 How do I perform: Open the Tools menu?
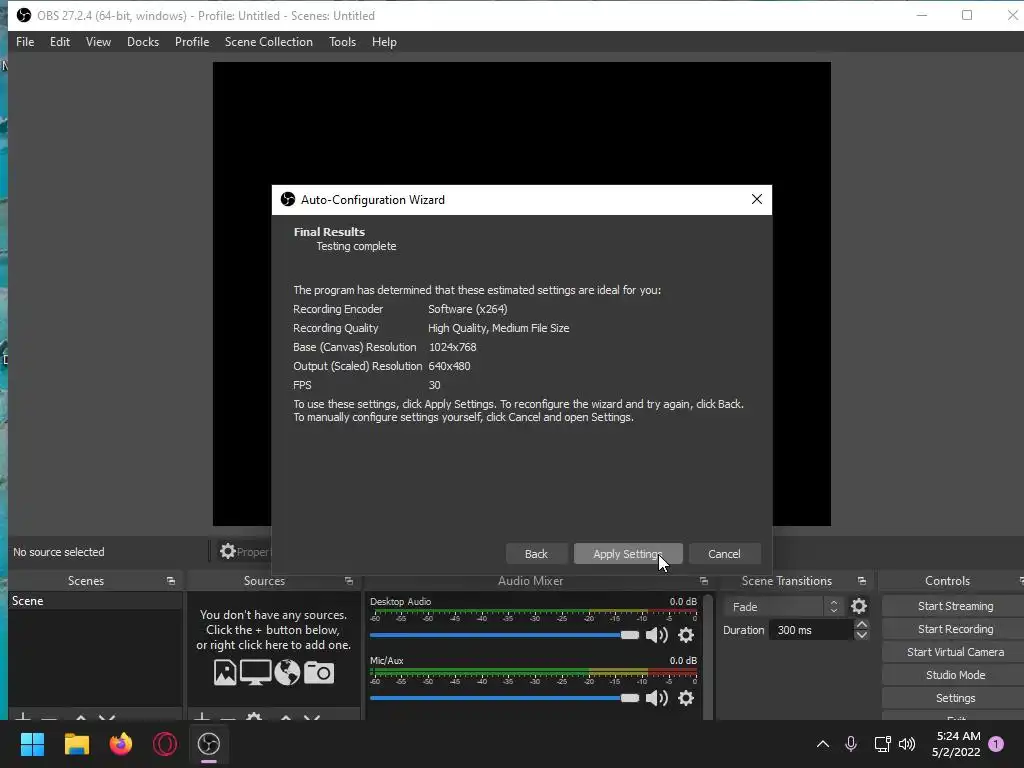342,42
